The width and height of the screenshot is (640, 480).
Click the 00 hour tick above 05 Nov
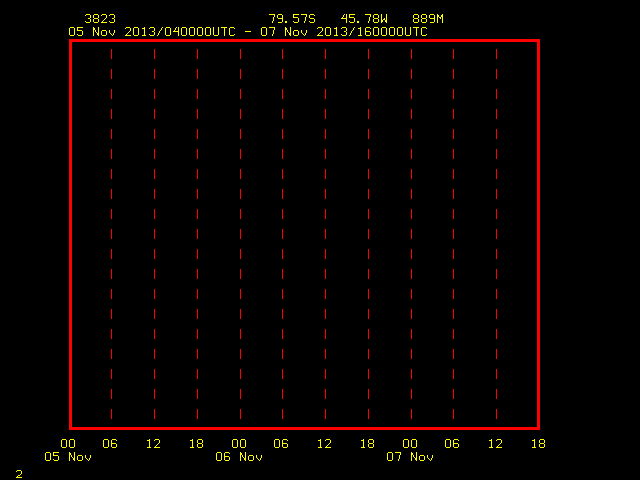[68, 444]
